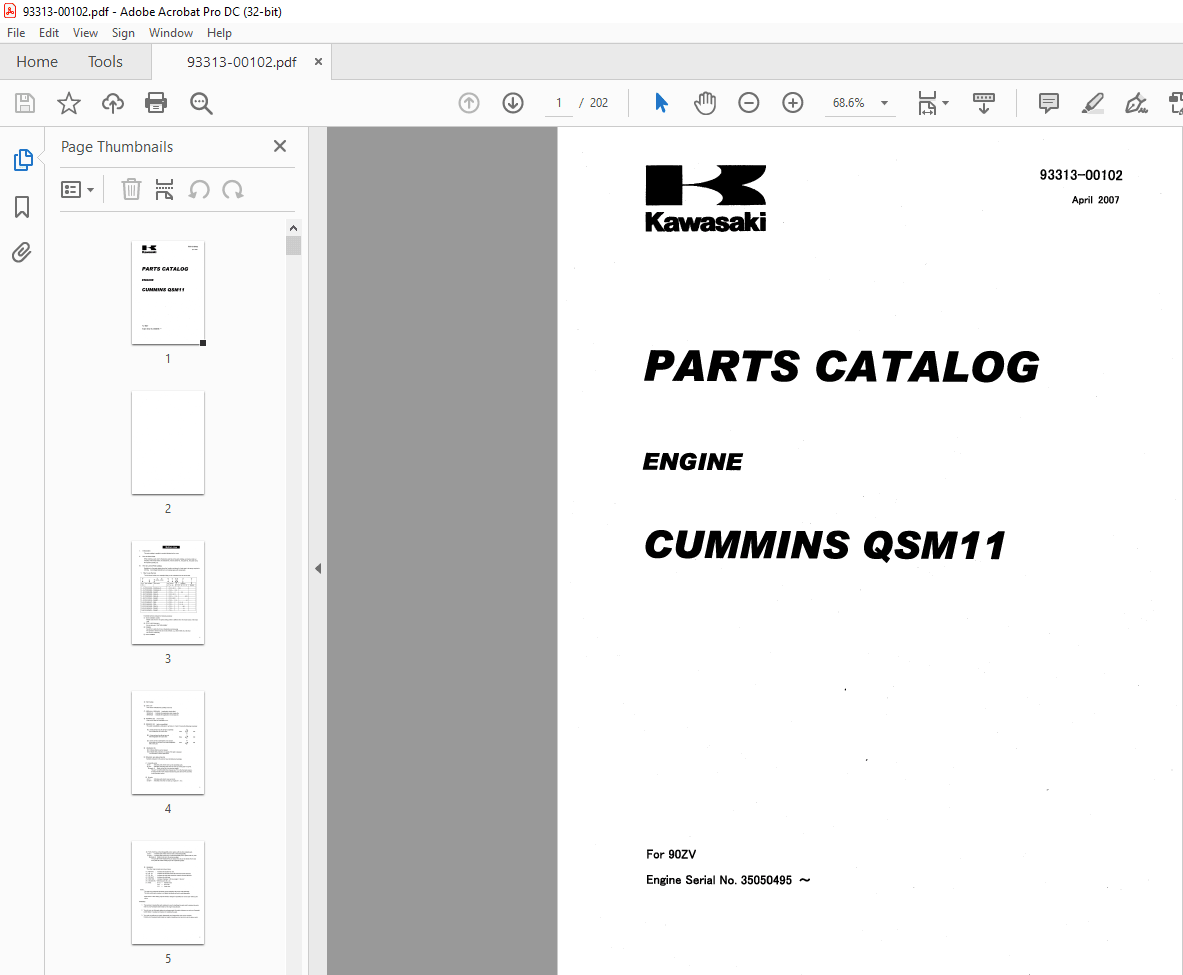The image size is (1183, 975).
Task: Select the Highlight tool
Action: coord(1092,102)
